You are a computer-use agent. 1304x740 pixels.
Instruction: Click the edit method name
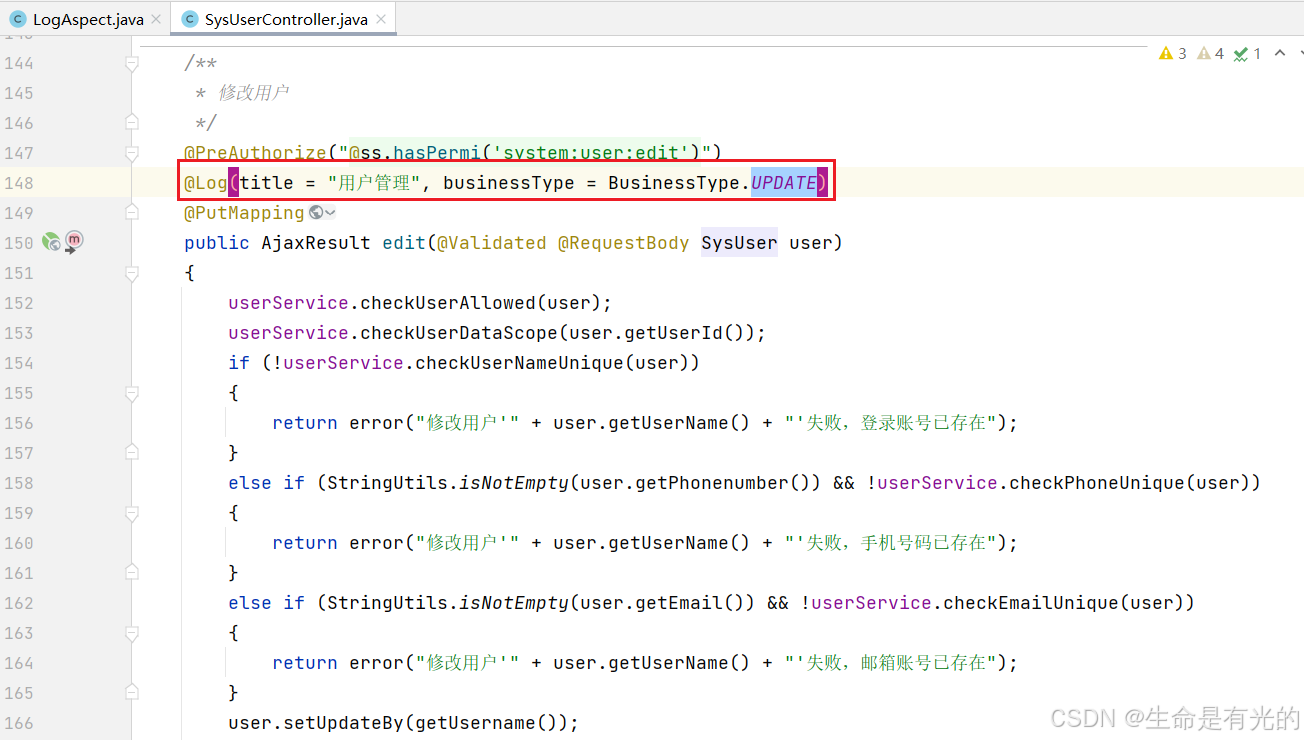[x=404, y=243]
